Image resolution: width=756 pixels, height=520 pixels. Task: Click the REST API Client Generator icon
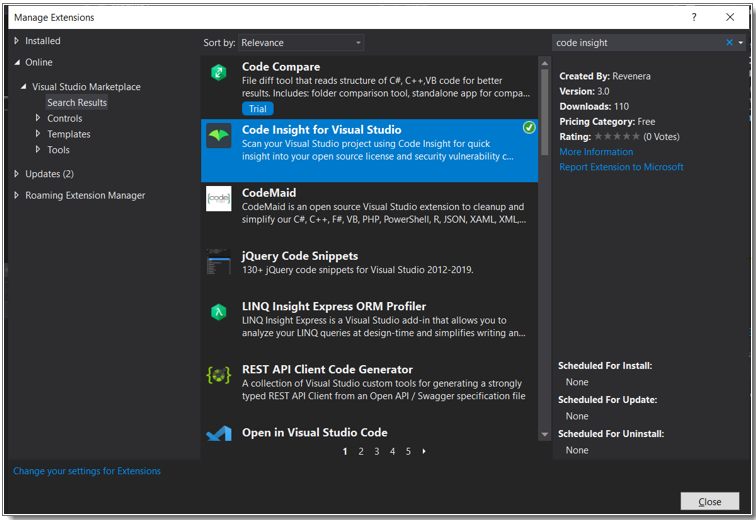click(x=219, y=375)
